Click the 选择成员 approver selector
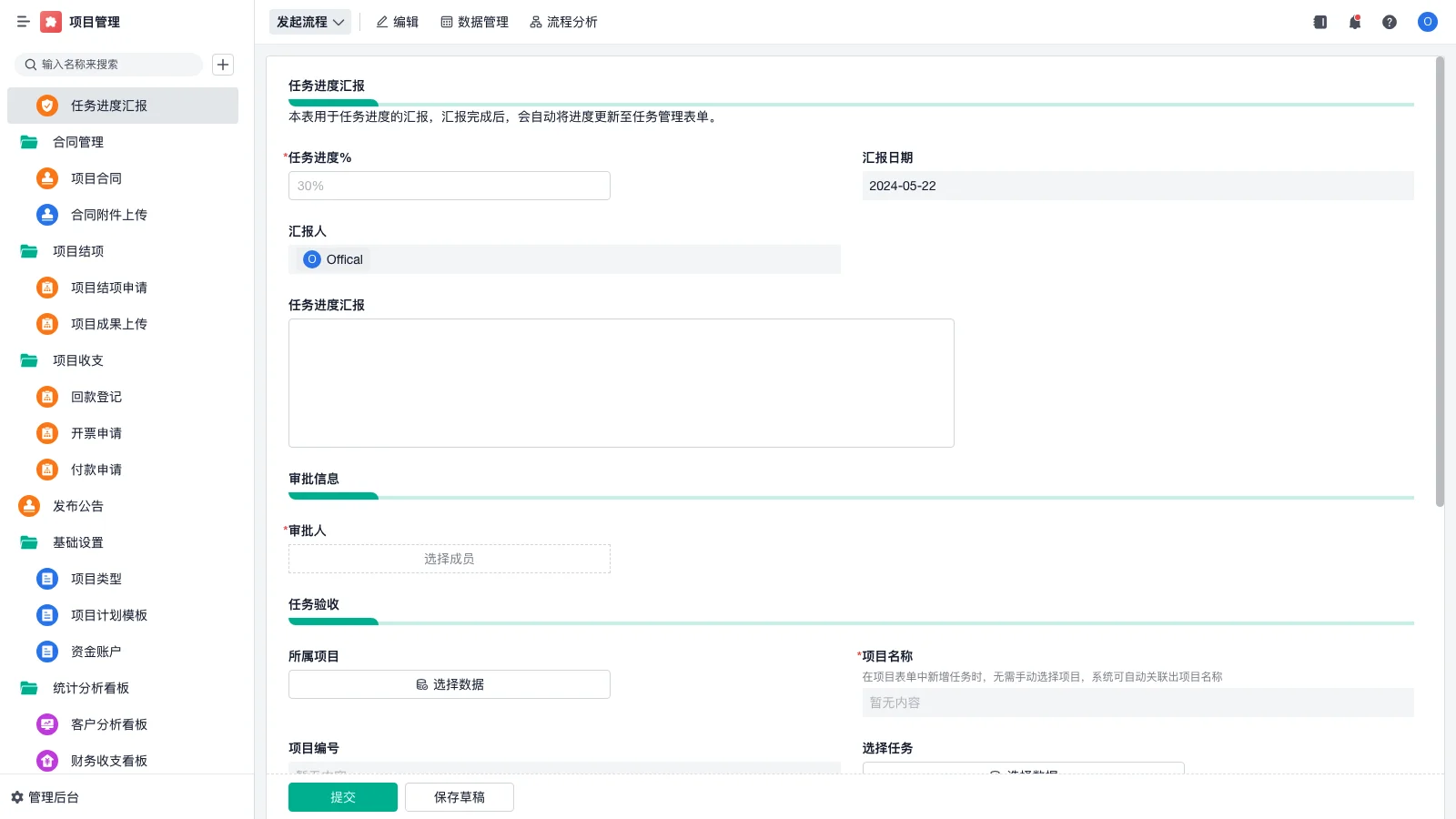 point(449,558)
